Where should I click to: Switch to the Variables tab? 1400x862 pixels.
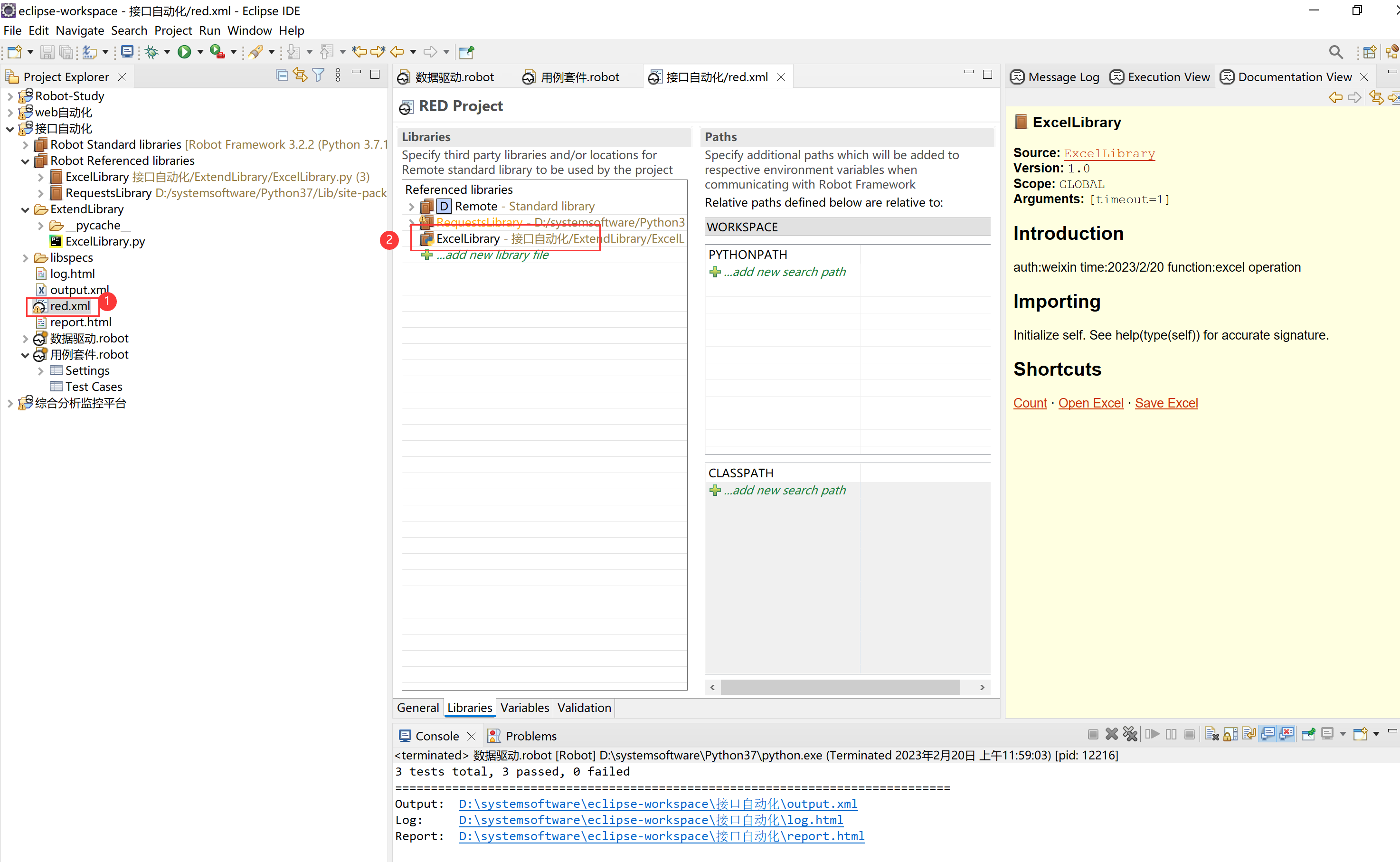click(524, 708)
